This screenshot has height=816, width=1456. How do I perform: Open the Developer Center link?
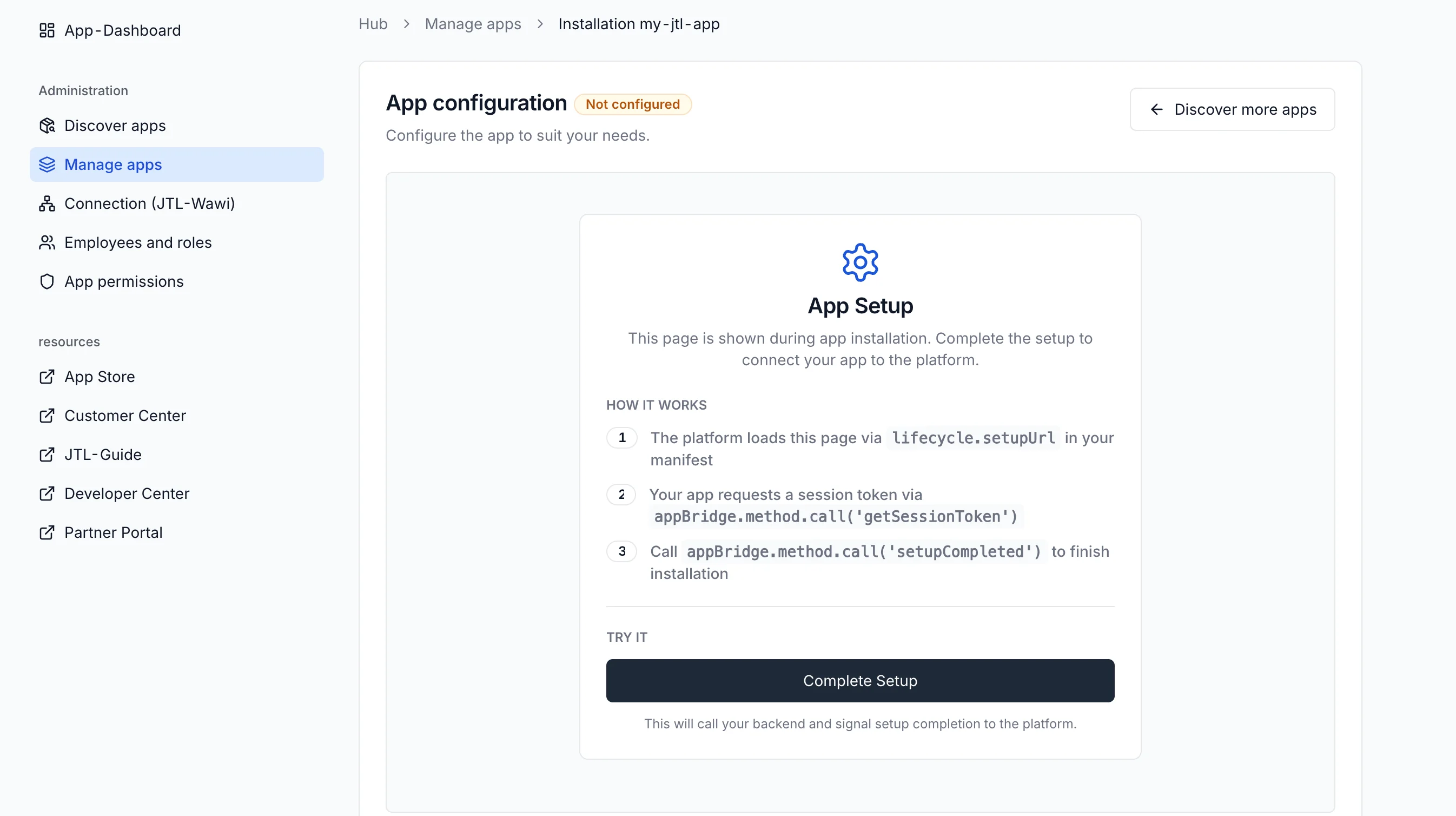point(176,493)
